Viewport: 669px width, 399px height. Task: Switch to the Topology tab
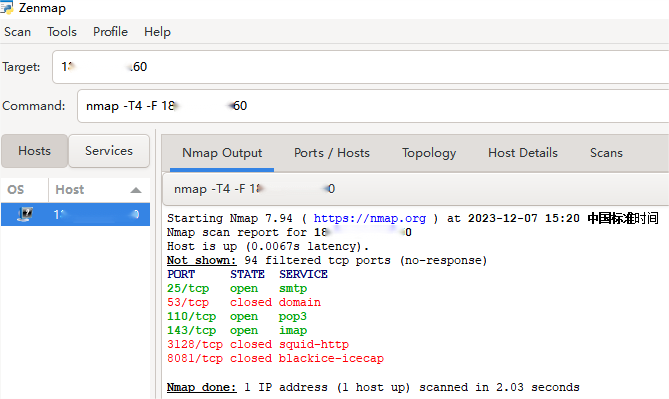click(x=429, y=153)
